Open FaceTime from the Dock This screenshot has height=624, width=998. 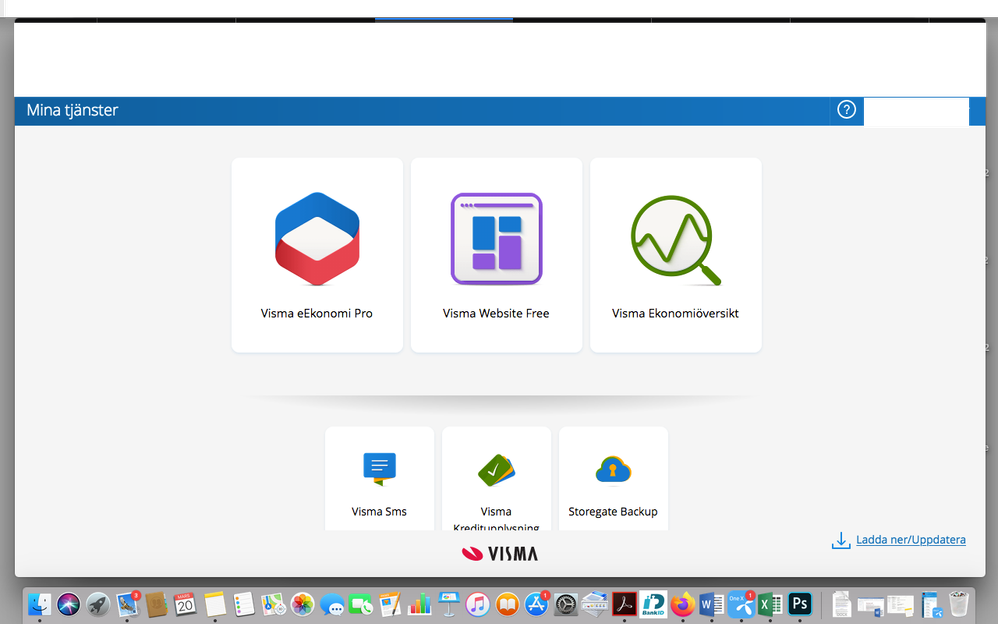coord(361,604)
